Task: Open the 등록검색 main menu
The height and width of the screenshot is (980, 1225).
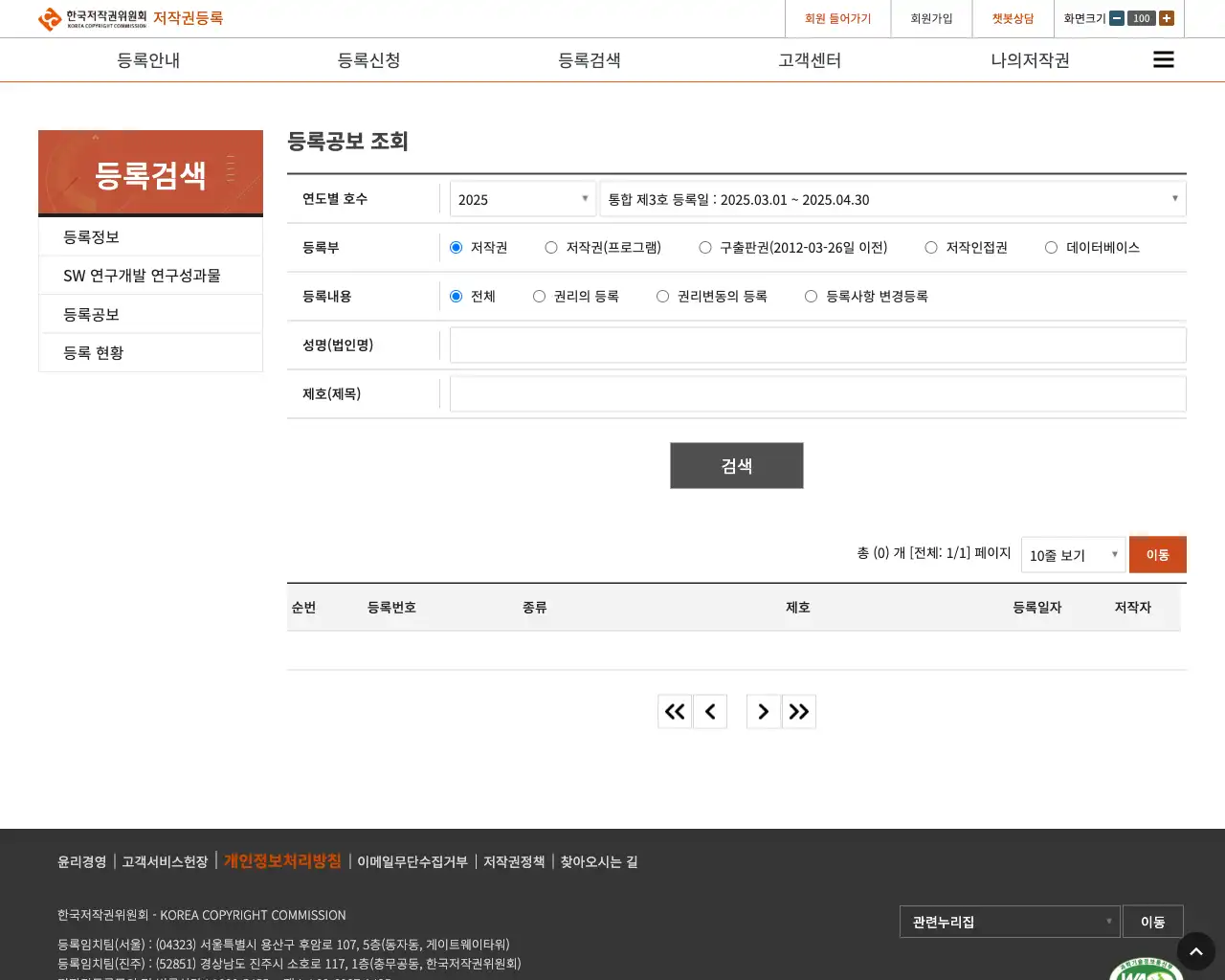Action: click(590, 60)
